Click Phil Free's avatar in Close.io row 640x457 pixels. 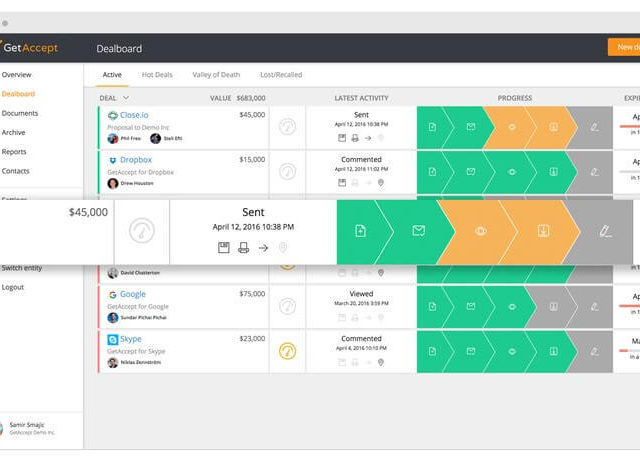click(x=113, y=138)
